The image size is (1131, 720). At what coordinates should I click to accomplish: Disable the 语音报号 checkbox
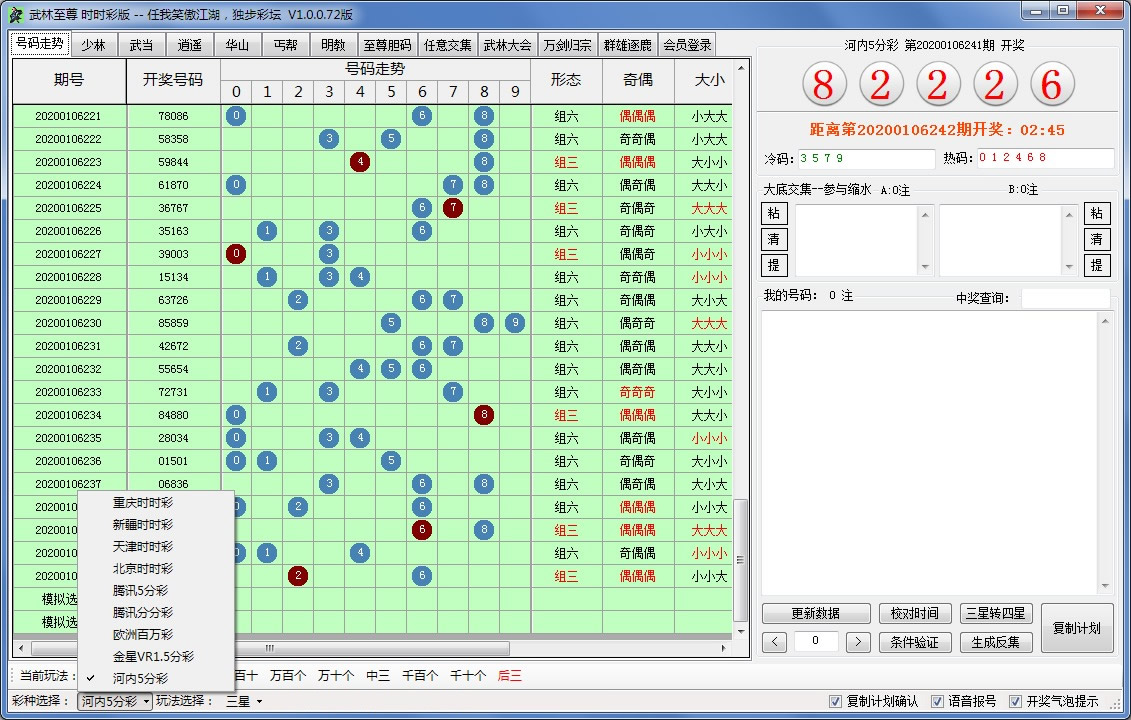pyautogui.click(x=937, y=701)
